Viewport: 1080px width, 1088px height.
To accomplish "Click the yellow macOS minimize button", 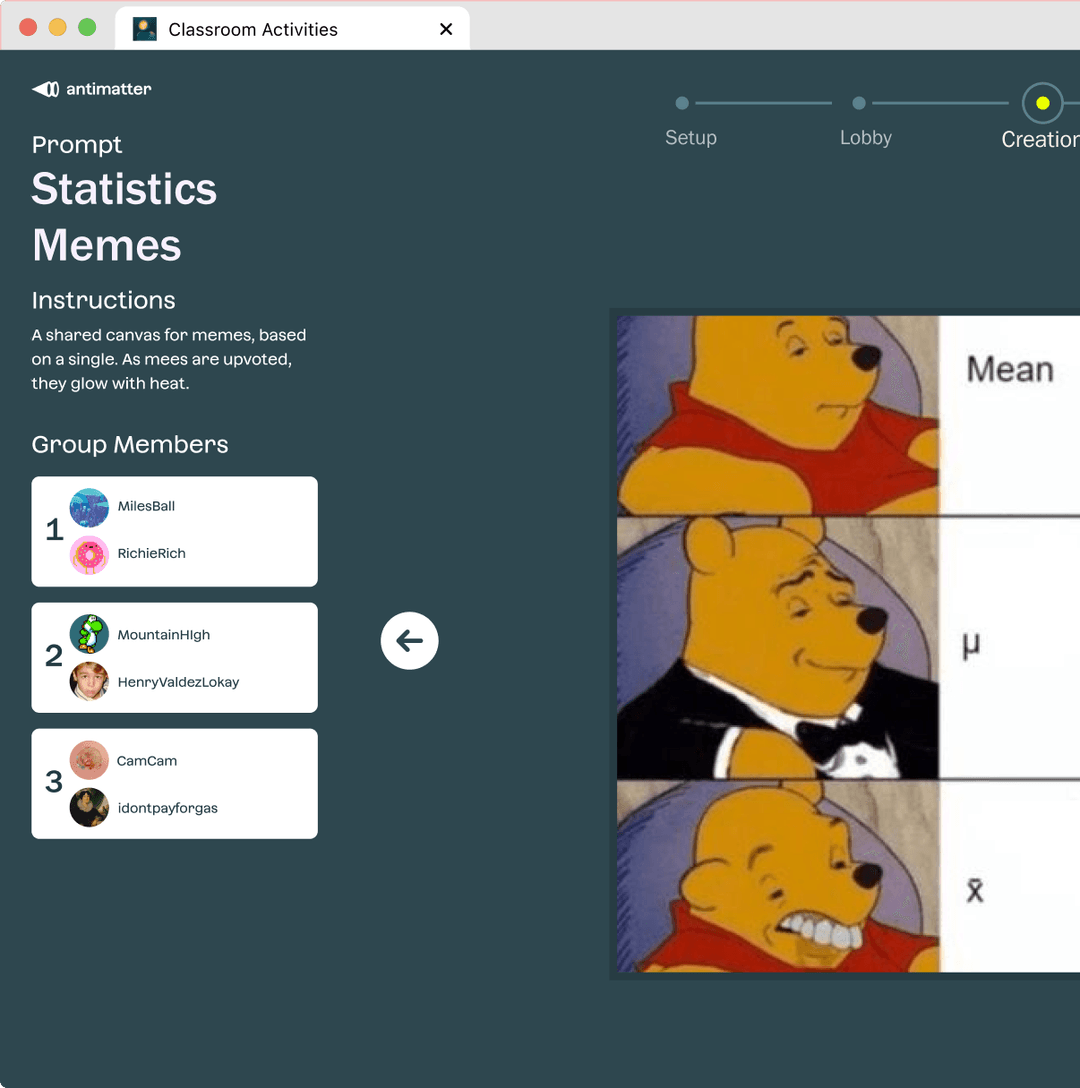I will pos(58,27).
